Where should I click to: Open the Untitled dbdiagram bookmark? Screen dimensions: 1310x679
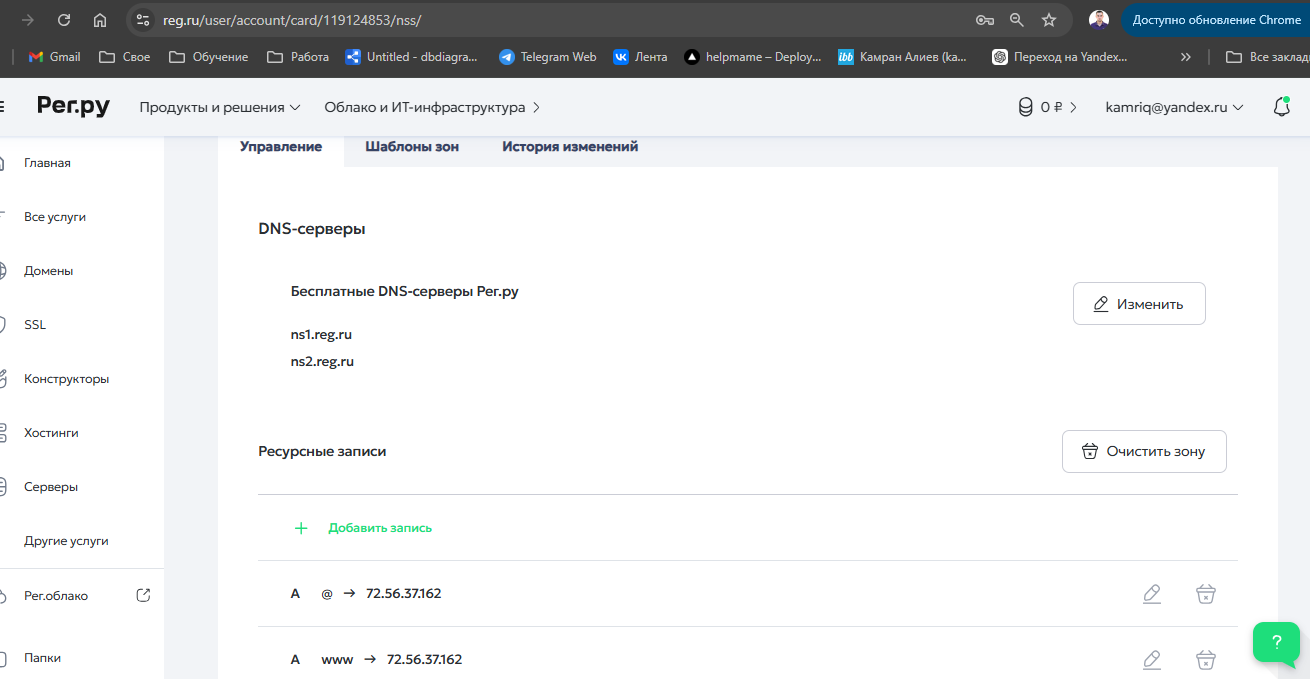[412, 57]
